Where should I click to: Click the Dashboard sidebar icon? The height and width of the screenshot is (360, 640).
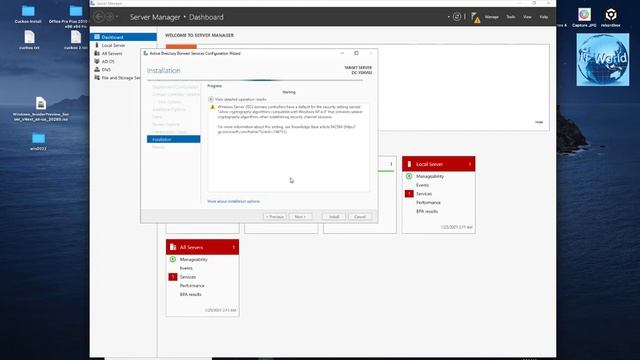[x=97, y=37]
